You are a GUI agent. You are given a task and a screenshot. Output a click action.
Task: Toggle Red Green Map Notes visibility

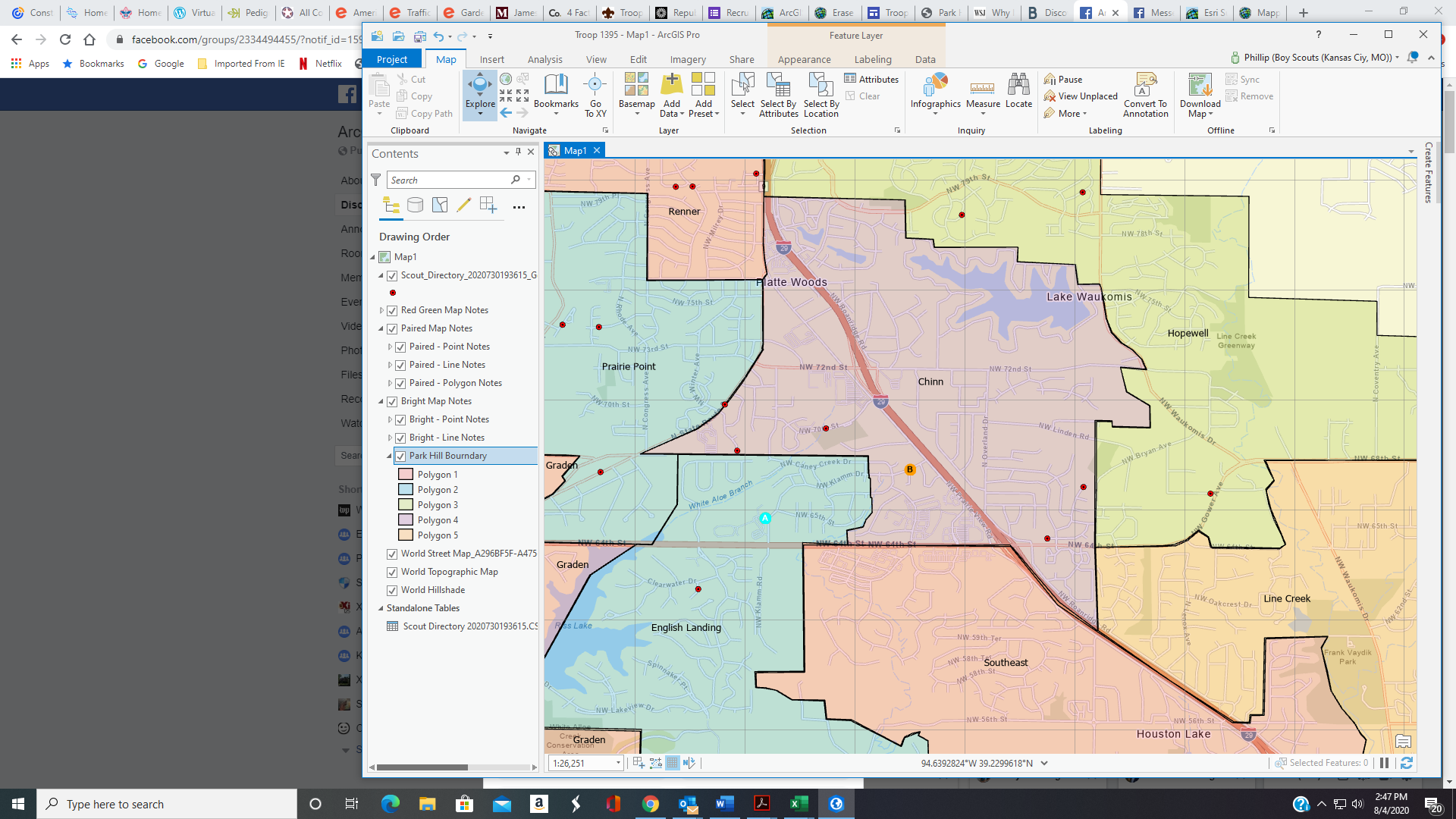coord(392,310)
